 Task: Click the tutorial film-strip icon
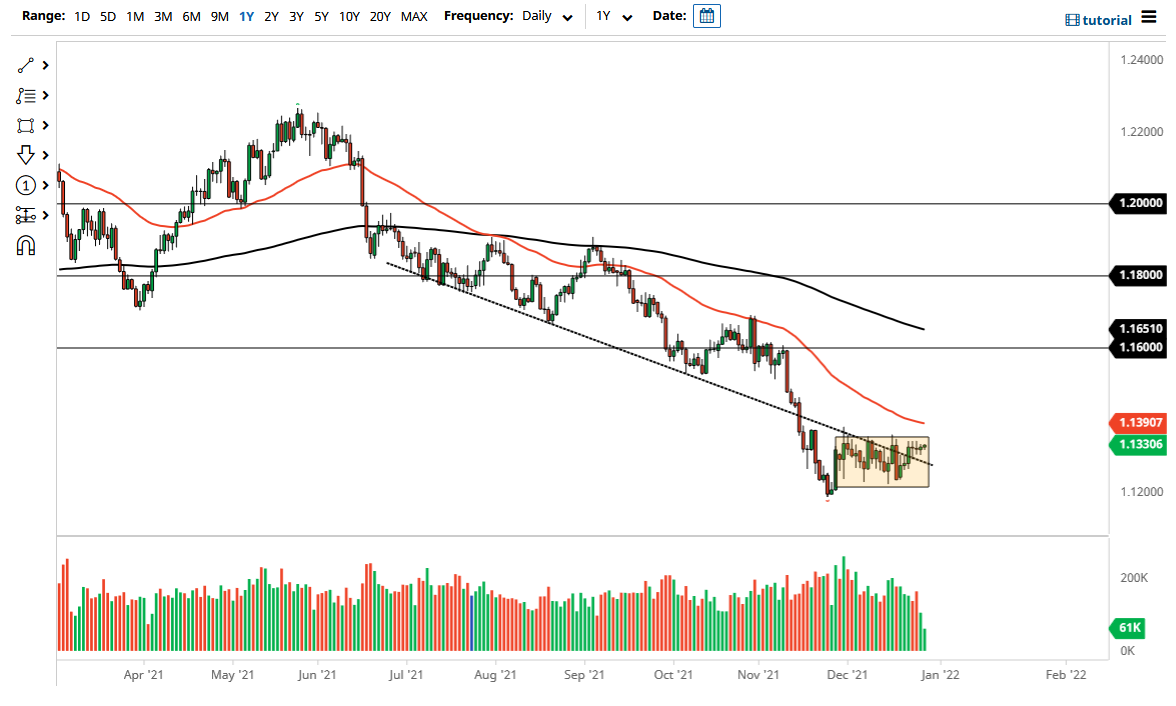pyautogui.click(x=1075, y=20)
